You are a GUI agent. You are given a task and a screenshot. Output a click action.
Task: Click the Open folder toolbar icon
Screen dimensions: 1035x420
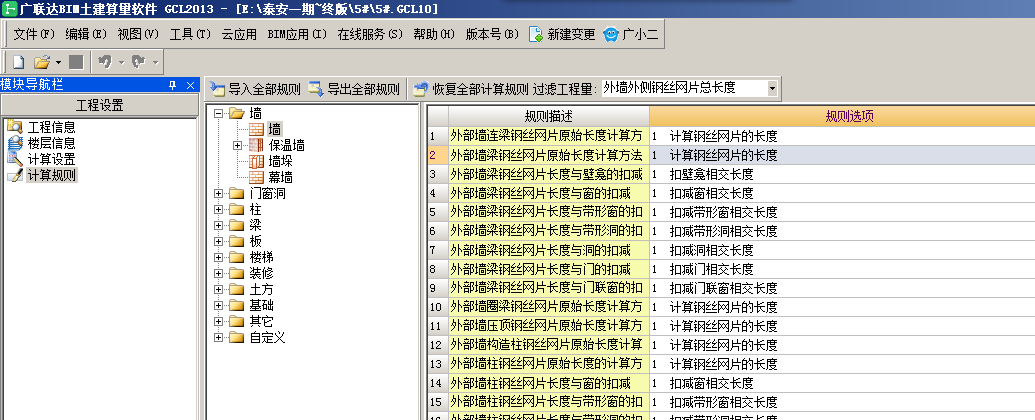(x=42, y=62)
